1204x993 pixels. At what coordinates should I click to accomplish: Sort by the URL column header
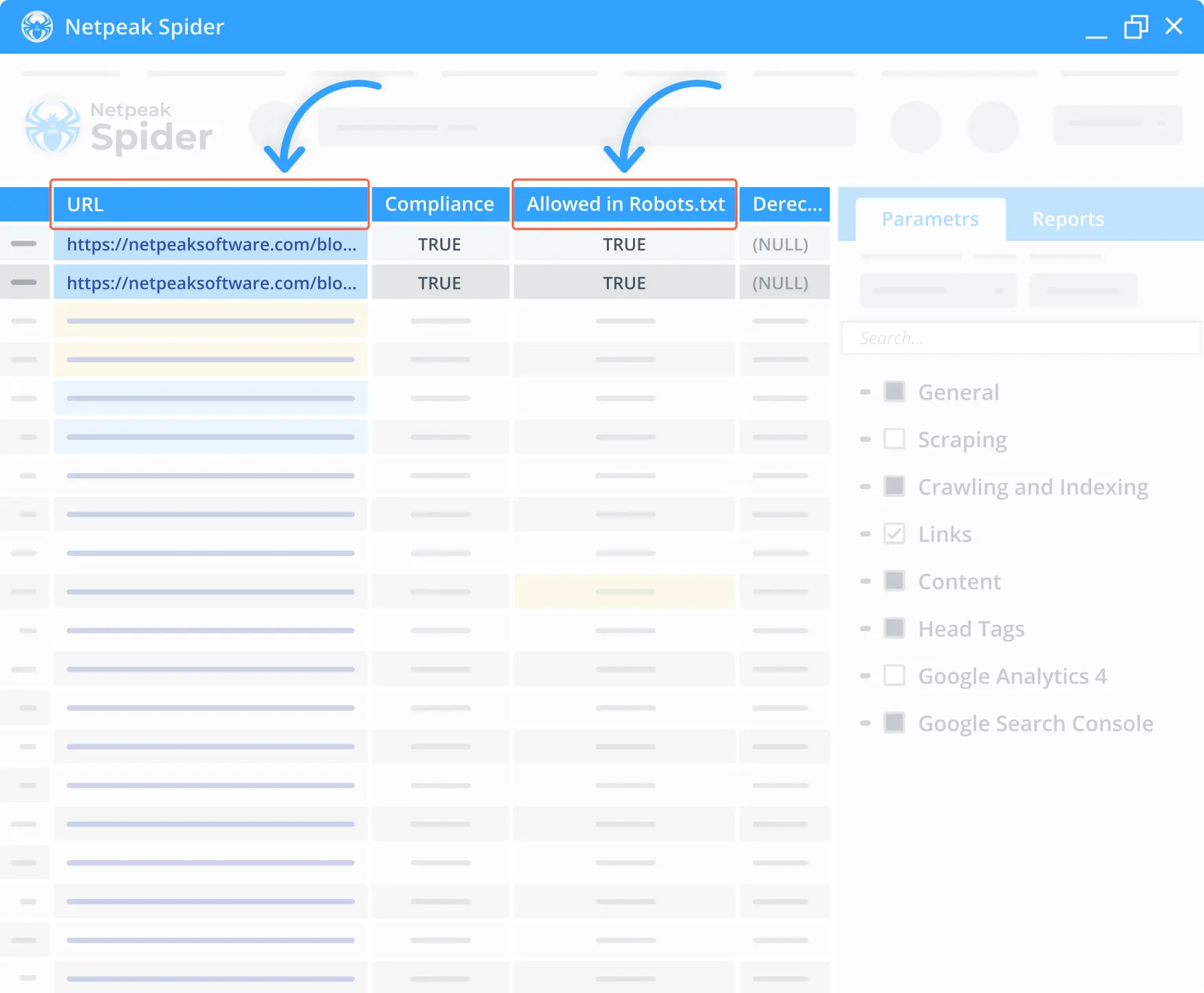click(211, 204)
